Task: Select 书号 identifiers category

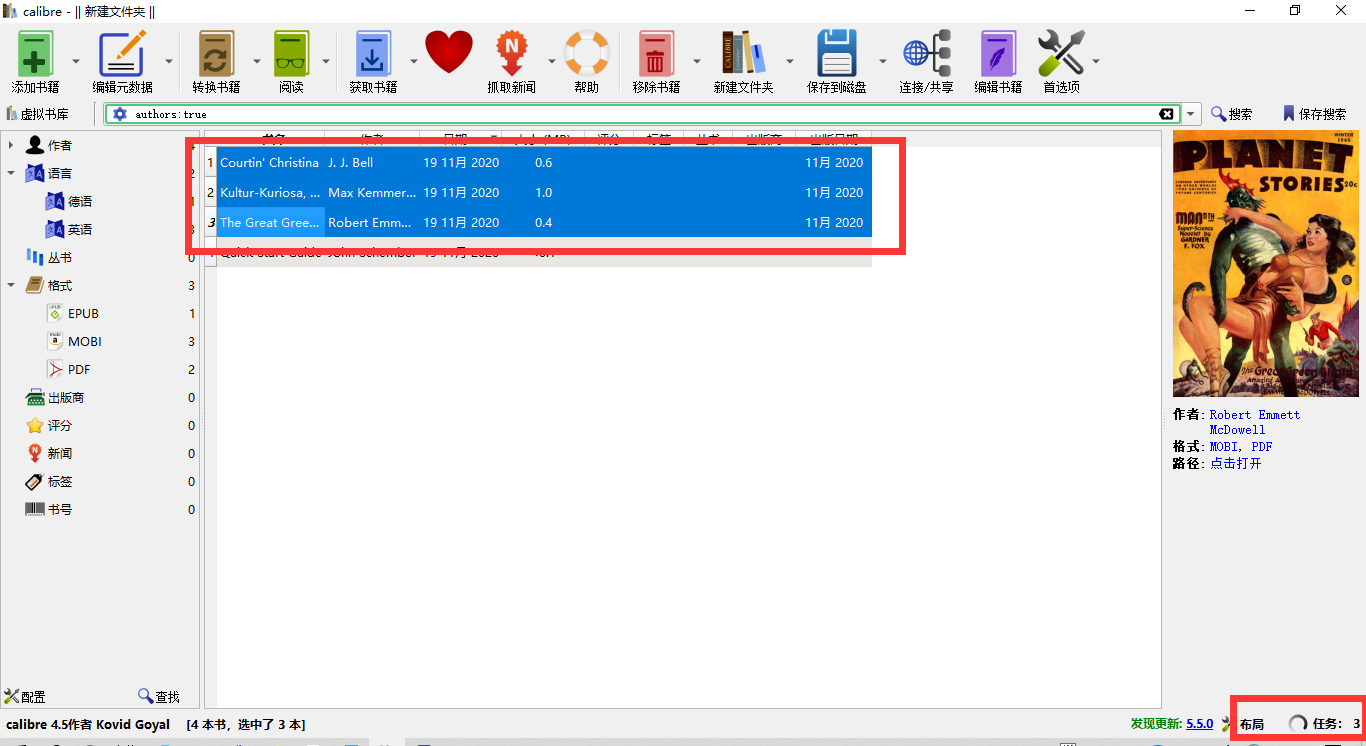Action: coord(60,510)
